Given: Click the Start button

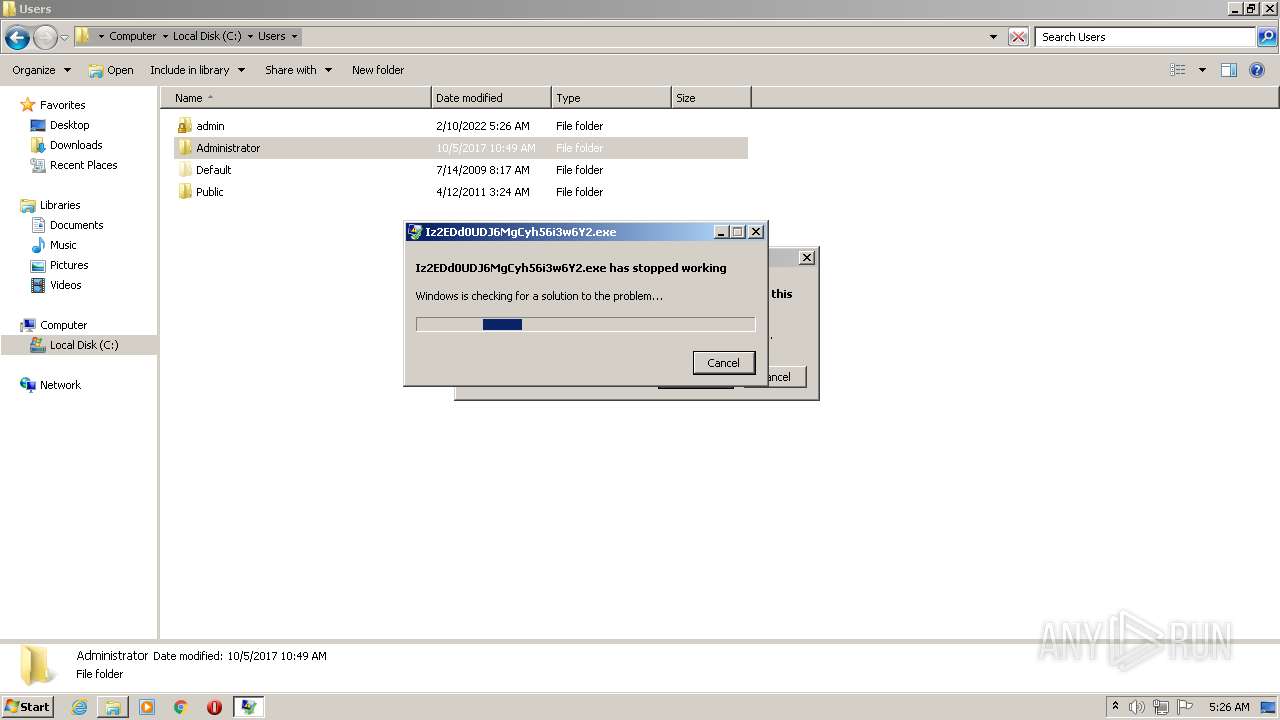Looking at the screenshot, I should pyautogui.click(x=27, y=706).
